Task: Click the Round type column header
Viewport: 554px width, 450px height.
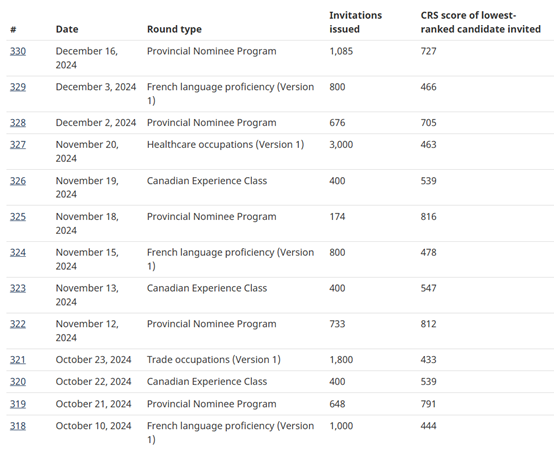Action: (x=174, y=29)
